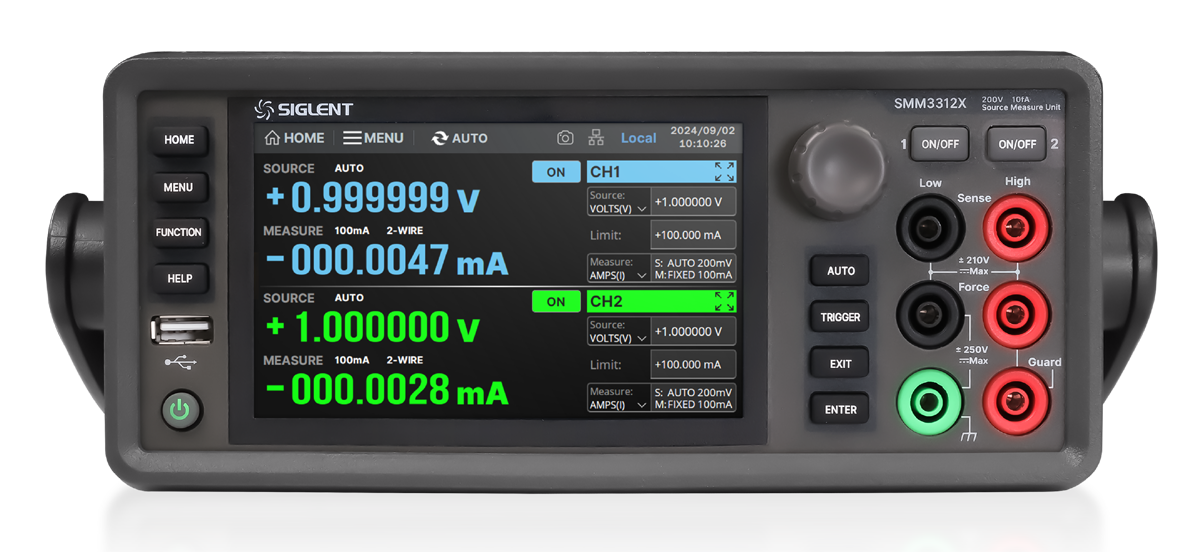This screenshot has width=1200, height=552.
Task: Open CH1 Source VOLTS(V) dropdown
Action: [617, 203]
